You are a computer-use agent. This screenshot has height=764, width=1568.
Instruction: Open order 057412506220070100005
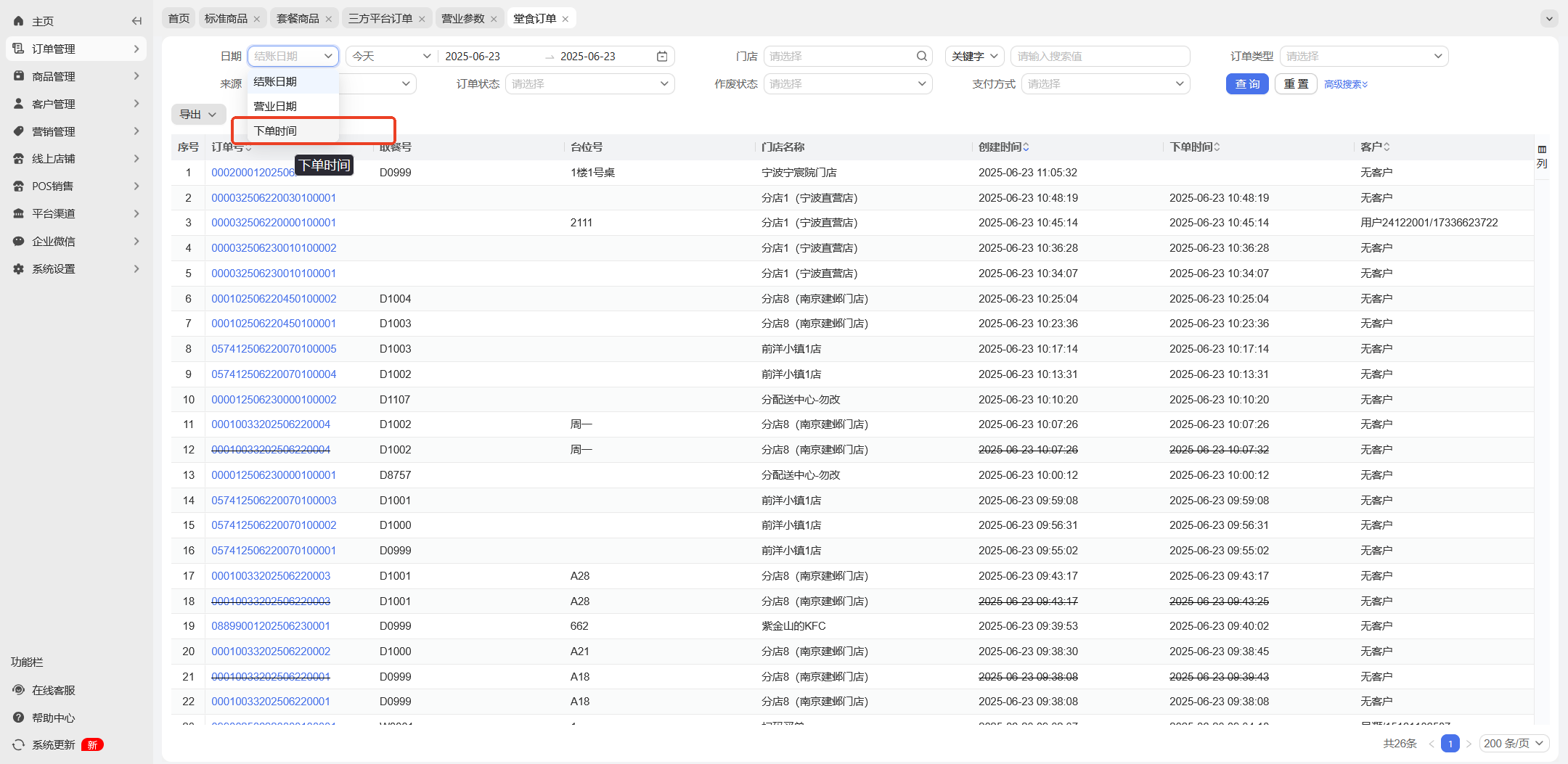[x=274, y=349]
